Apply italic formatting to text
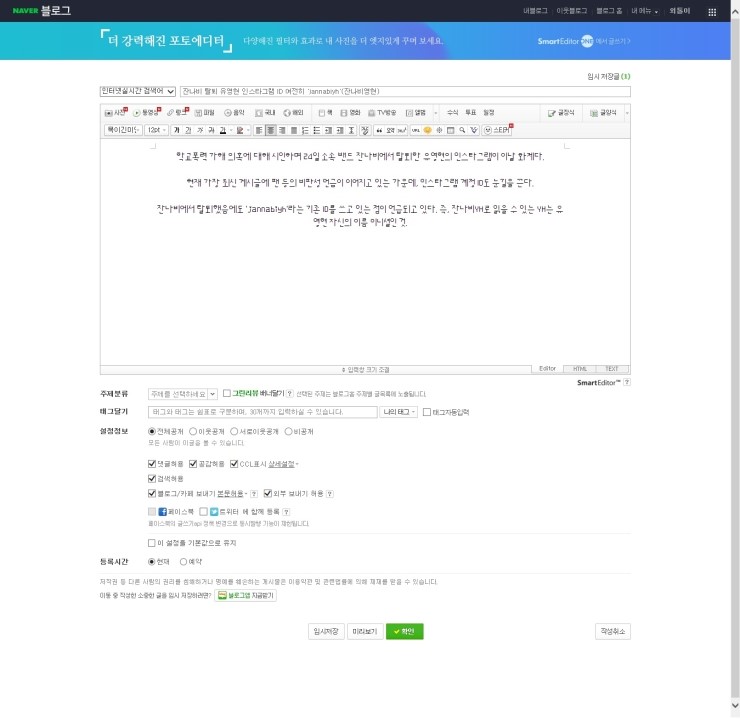This screenshot has height=719, width=740. (200, 130)
